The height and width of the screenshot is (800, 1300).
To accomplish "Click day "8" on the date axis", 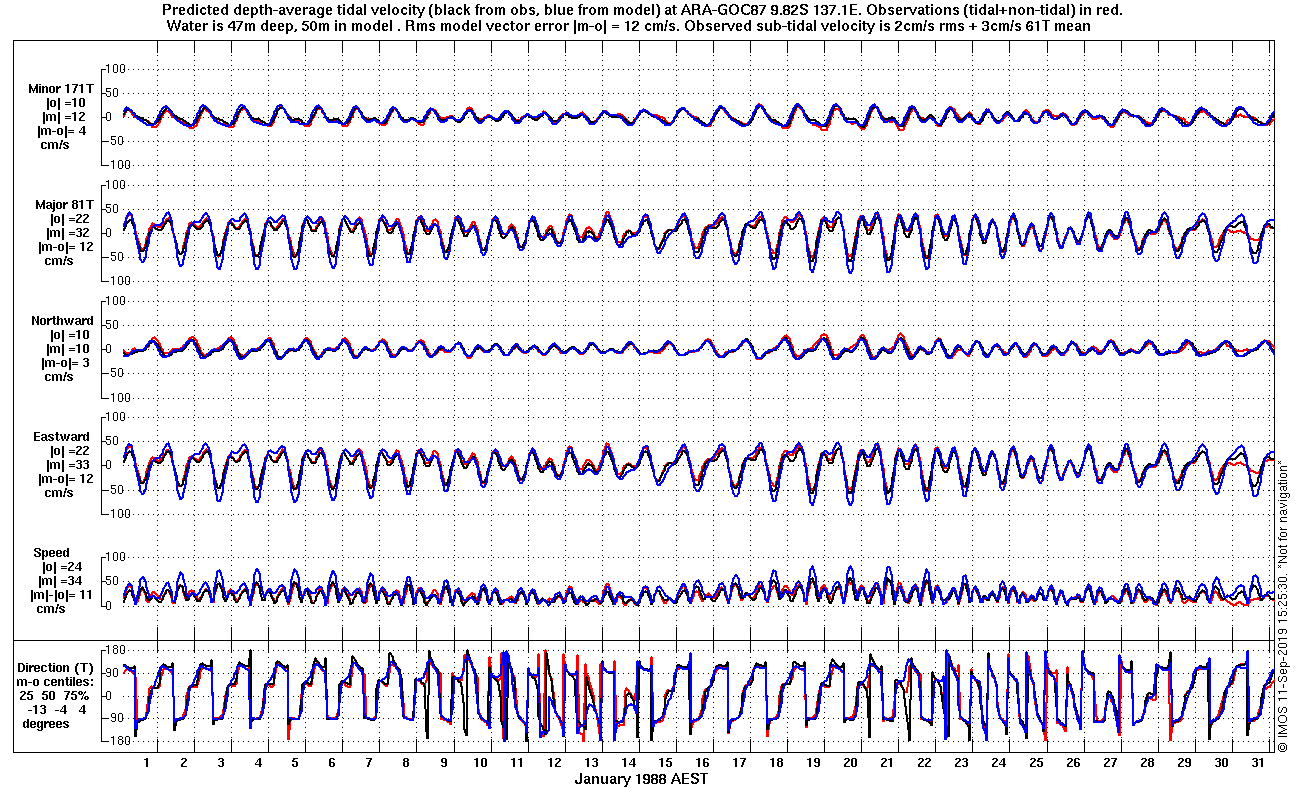I will tap(406, 762).
